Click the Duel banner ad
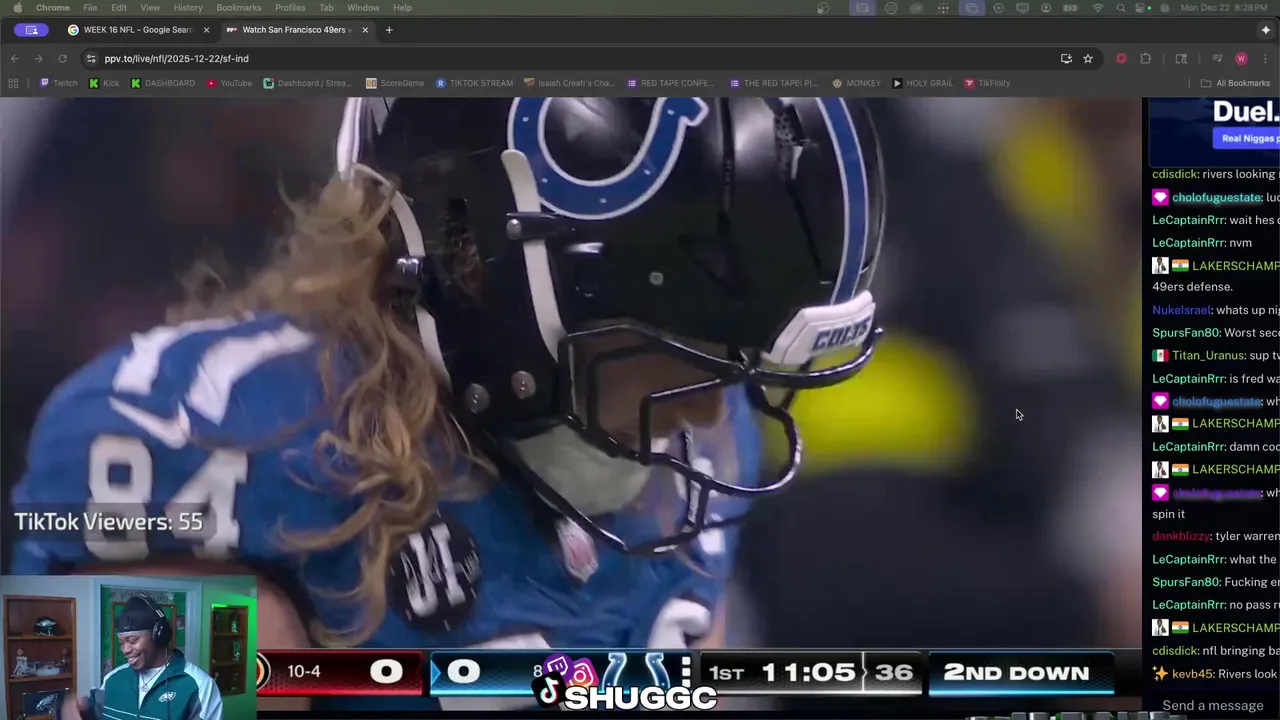The width and height of the screenshot is (1280, 720). [x=1215, y=130]
